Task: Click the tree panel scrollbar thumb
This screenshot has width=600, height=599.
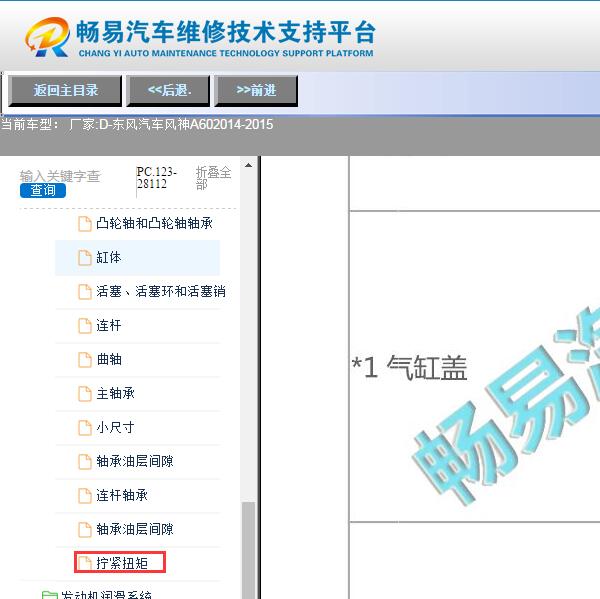Action: (x=249, y=550)
